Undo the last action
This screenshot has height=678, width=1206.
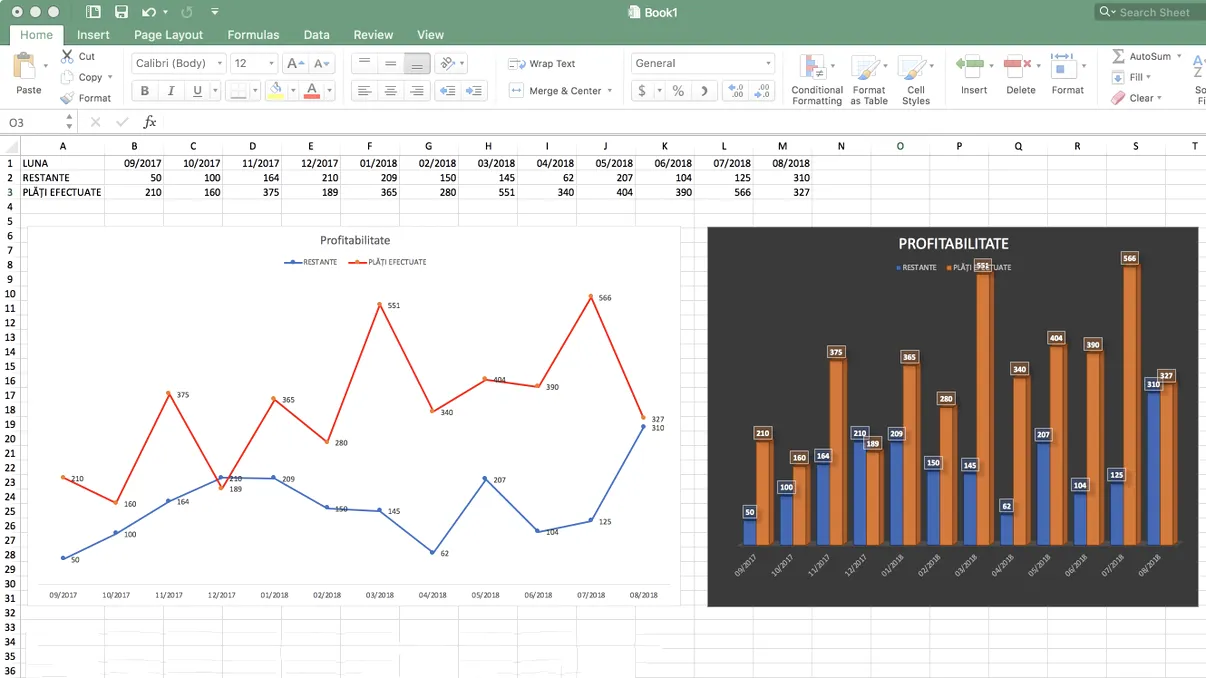tap(149, 12)
